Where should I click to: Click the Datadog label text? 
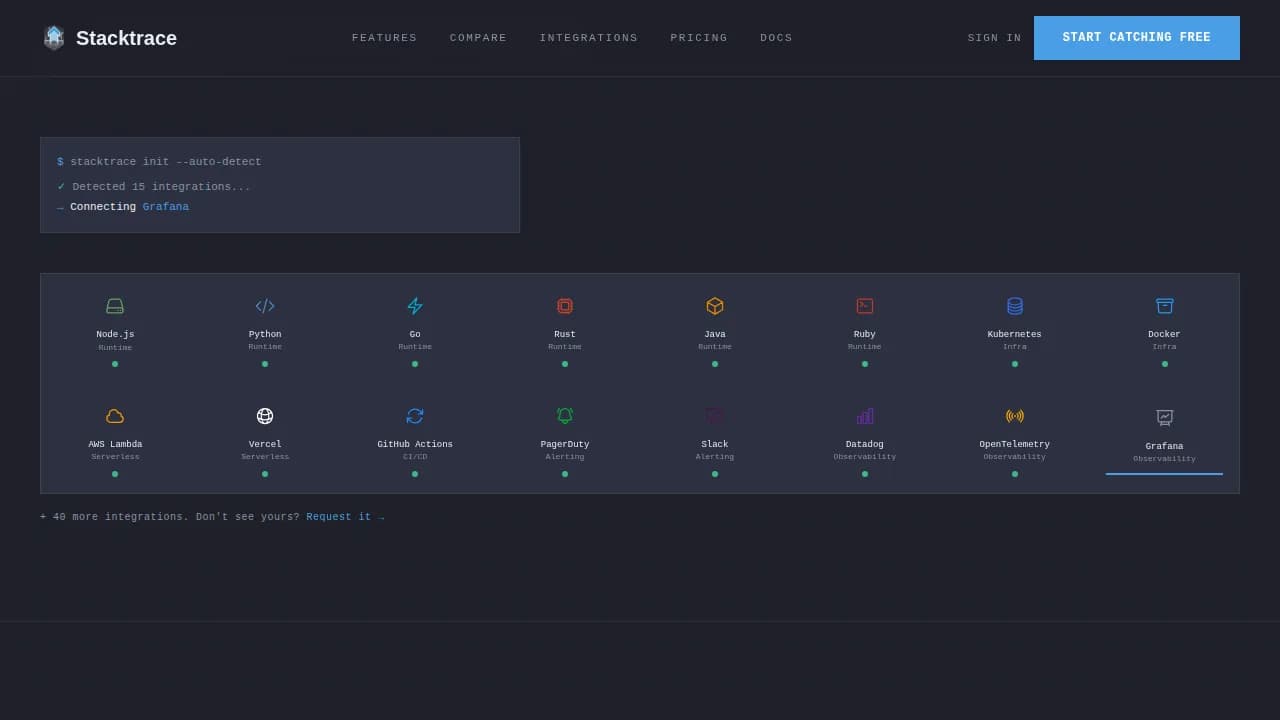(865, 444)
